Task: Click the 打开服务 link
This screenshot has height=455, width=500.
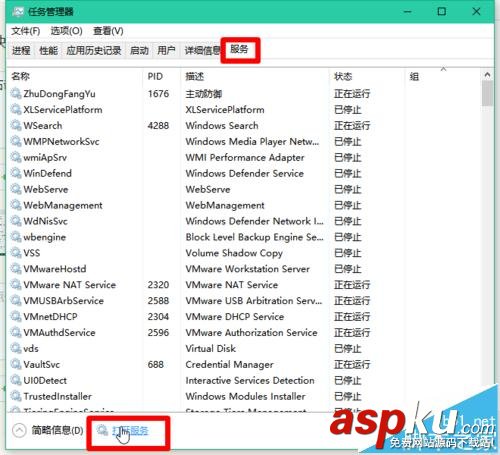Action: tap(130, 431)
